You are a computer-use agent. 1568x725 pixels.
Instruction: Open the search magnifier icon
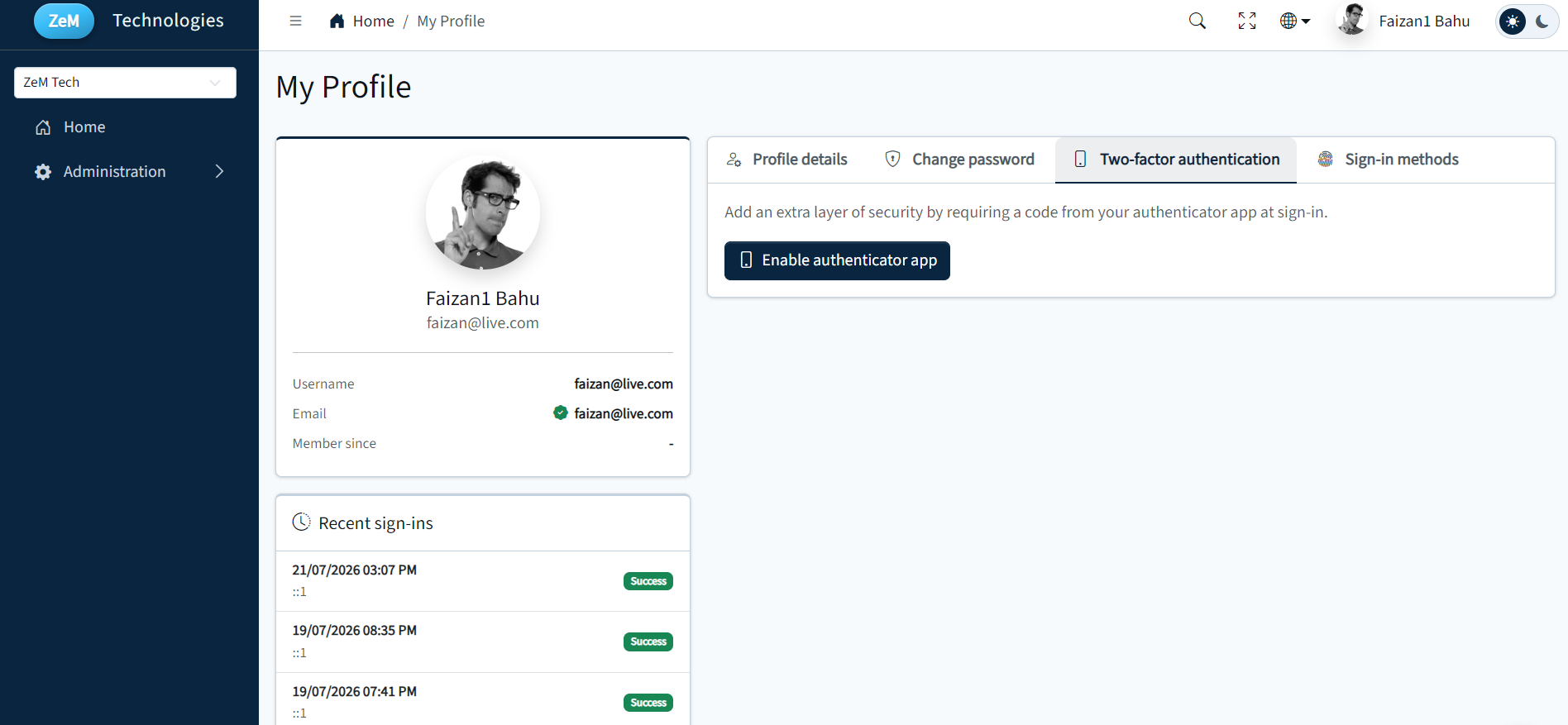pos(1197,21)
